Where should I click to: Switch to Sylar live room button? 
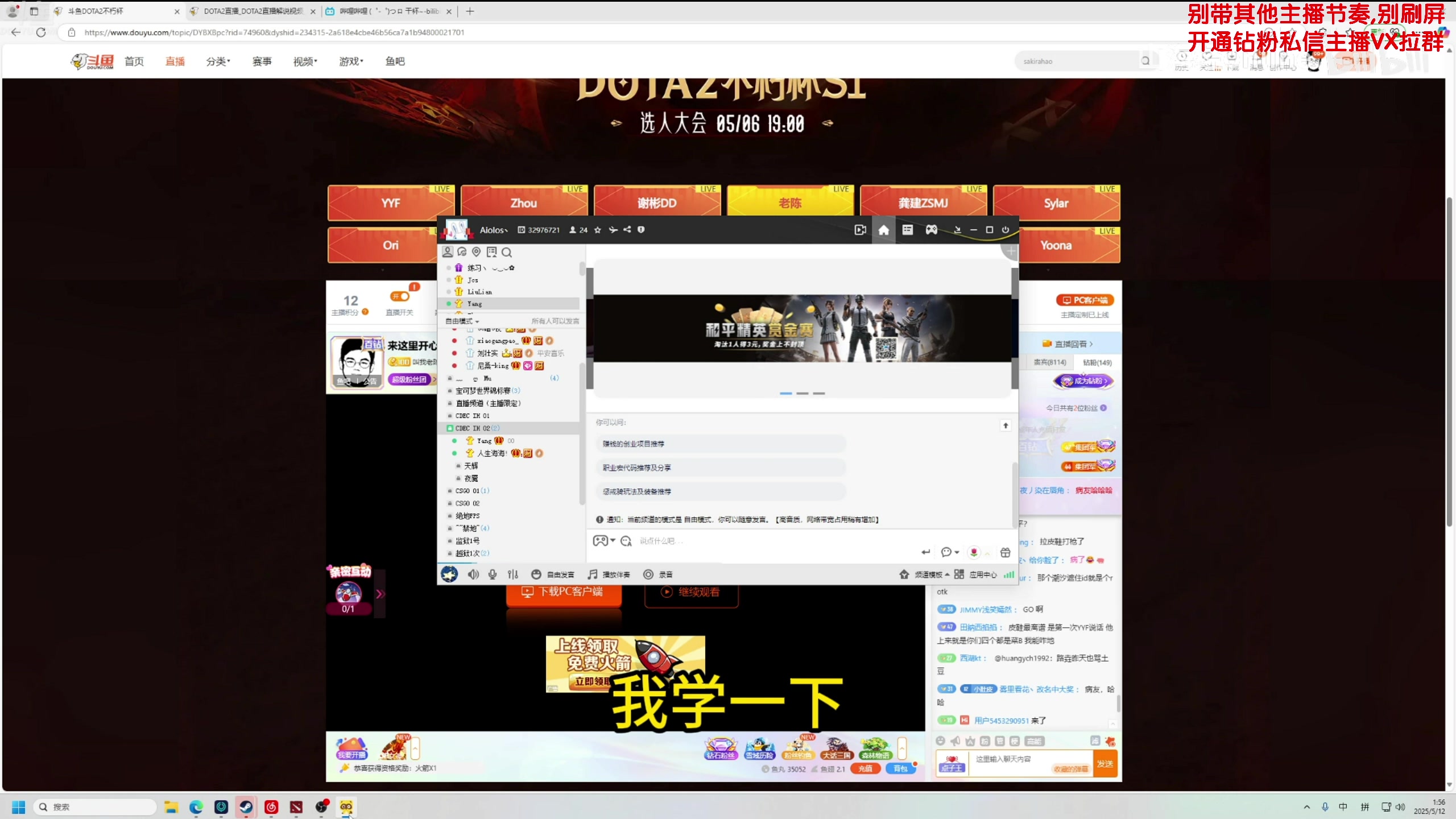coord(1056,203)
